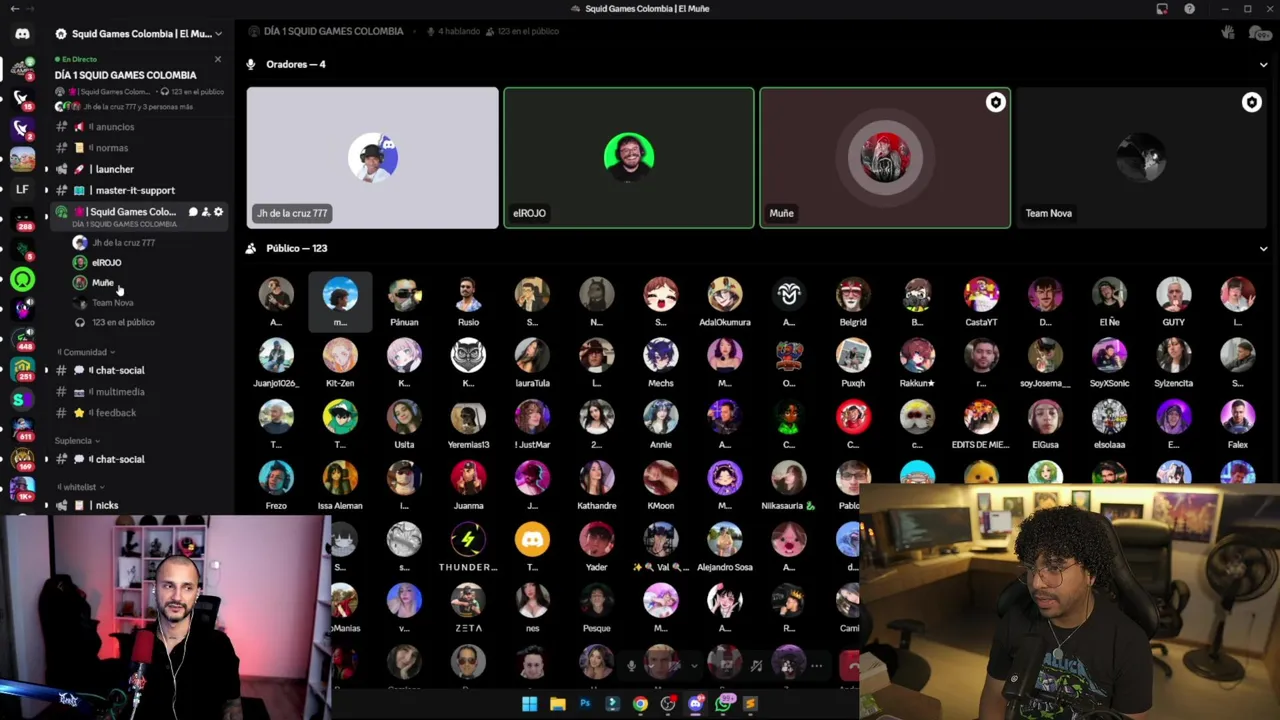This screenshot has width=1280, height=720.
Task: Open the multimedia channel
Action: pyautogui.click(x=140, y=392)
